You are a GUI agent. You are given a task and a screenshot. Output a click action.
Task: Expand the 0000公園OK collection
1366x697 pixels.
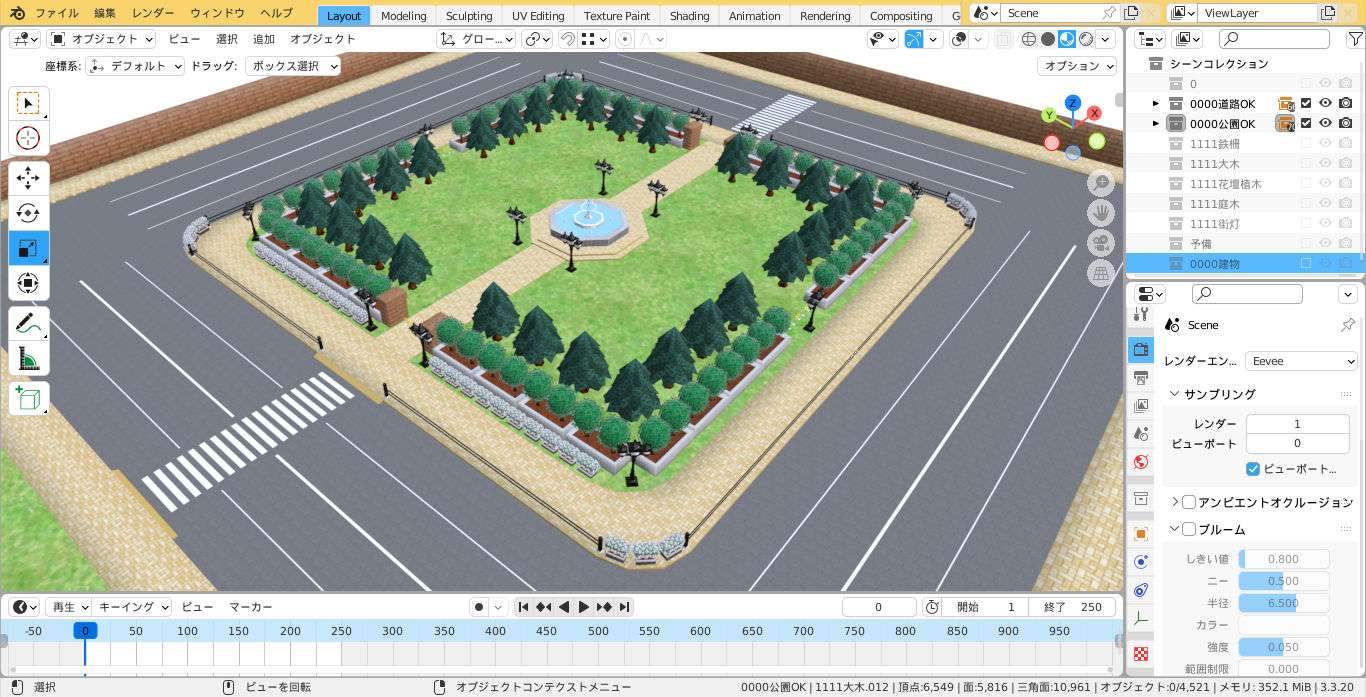(x=1156, y=123)
